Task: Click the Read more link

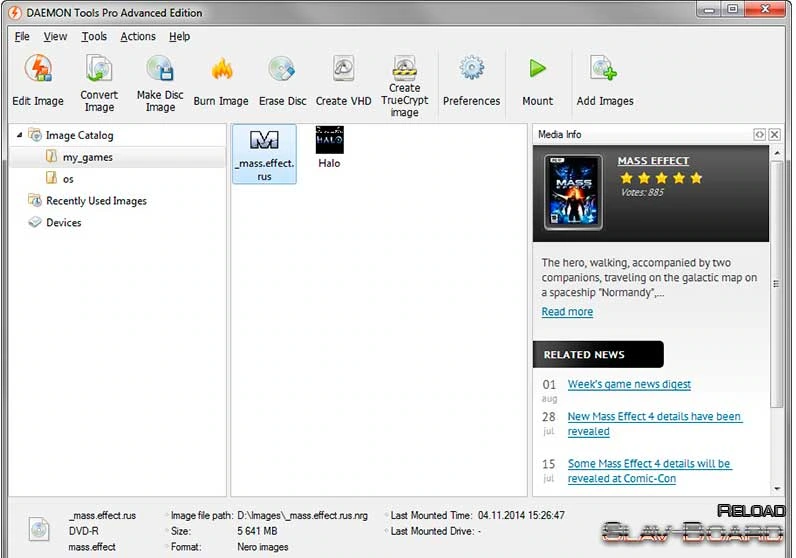Action: pos(567,312)
